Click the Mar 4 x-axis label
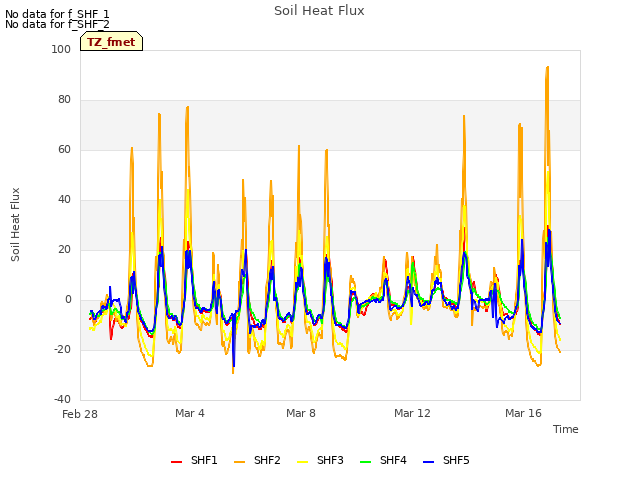Image resolution: width=640 pixels, height=480 pixels. (190, 413)
